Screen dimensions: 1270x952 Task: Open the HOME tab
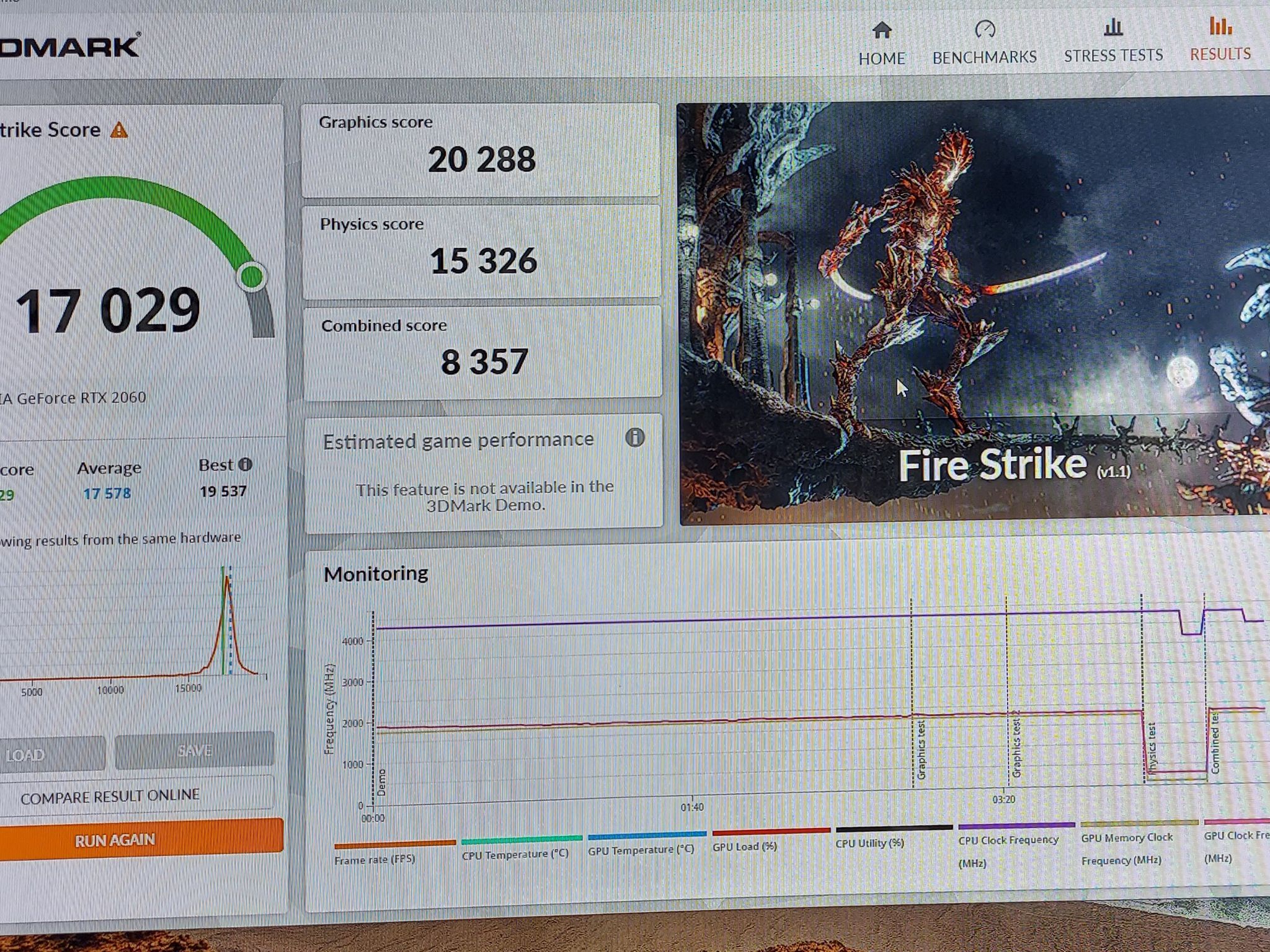click(x=881, y=45)
